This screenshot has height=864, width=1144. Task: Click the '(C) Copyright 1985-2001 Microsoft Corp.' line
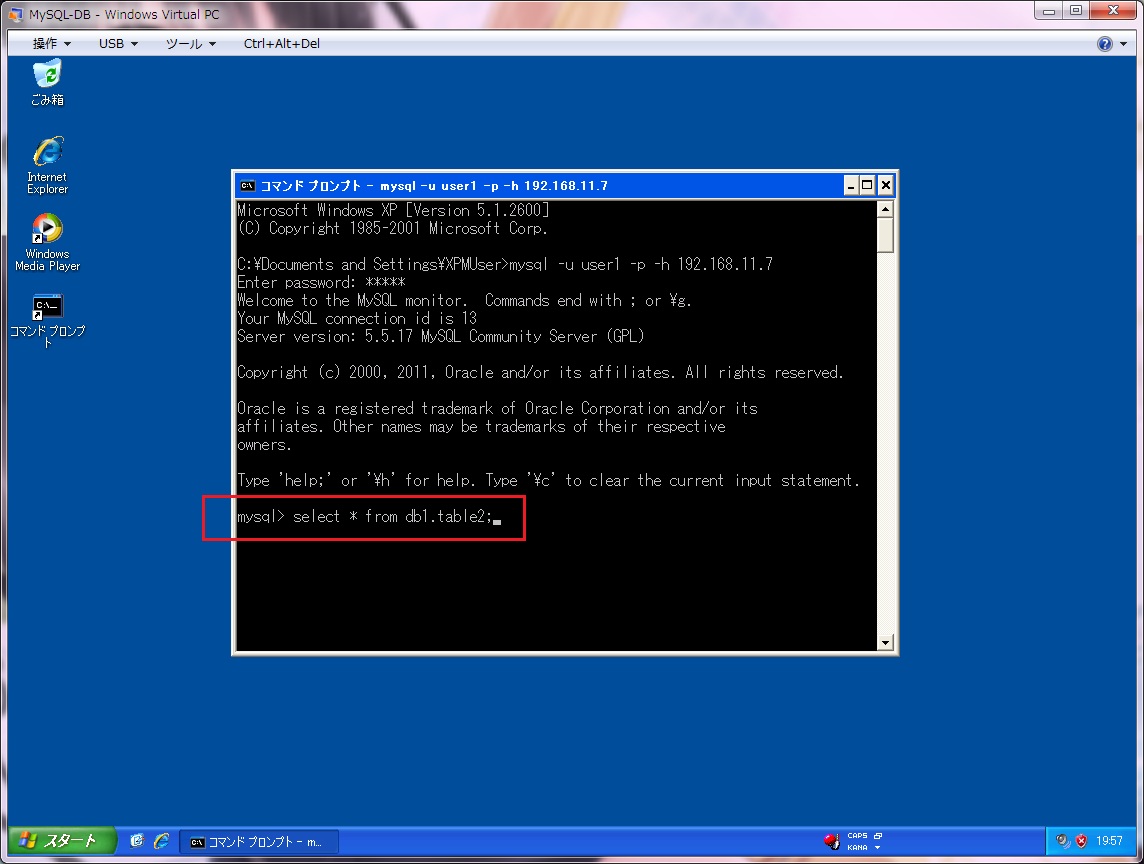click(x=393, y=228)
